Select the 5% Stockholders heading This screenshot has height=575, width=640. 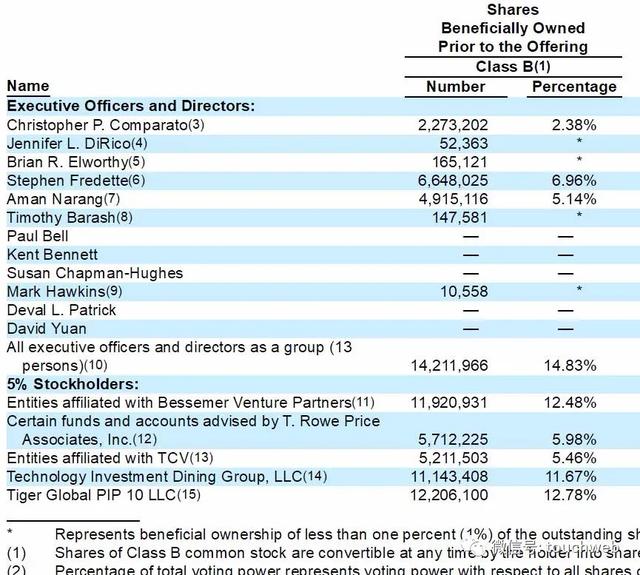point(73,384)
